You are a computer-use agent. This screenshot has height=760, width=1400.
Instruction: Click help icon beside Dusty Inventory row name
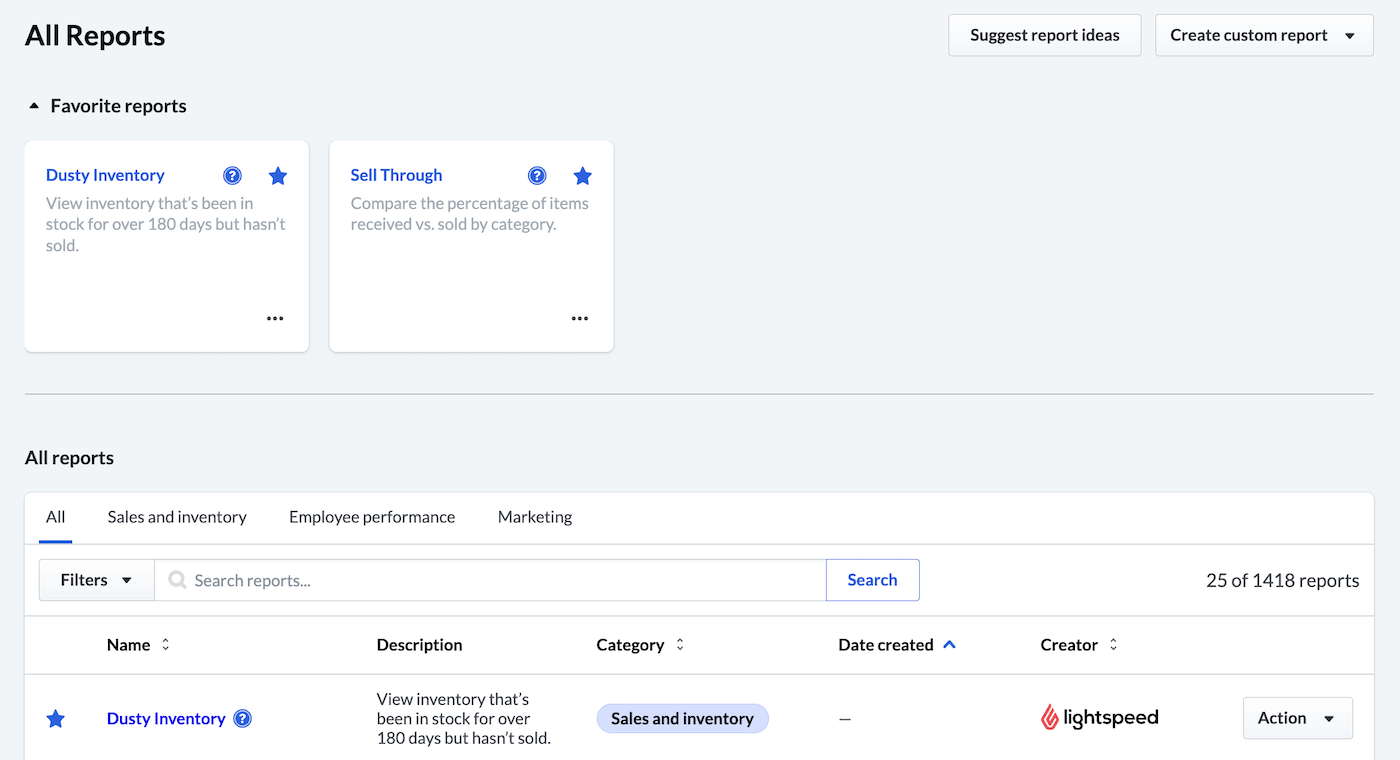(242, 719)
